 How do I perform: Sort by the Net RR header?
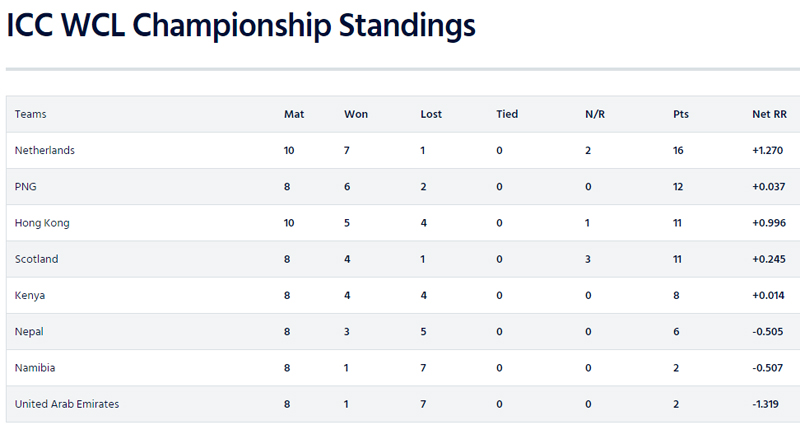pyautogui.click(x=769, y=114)
